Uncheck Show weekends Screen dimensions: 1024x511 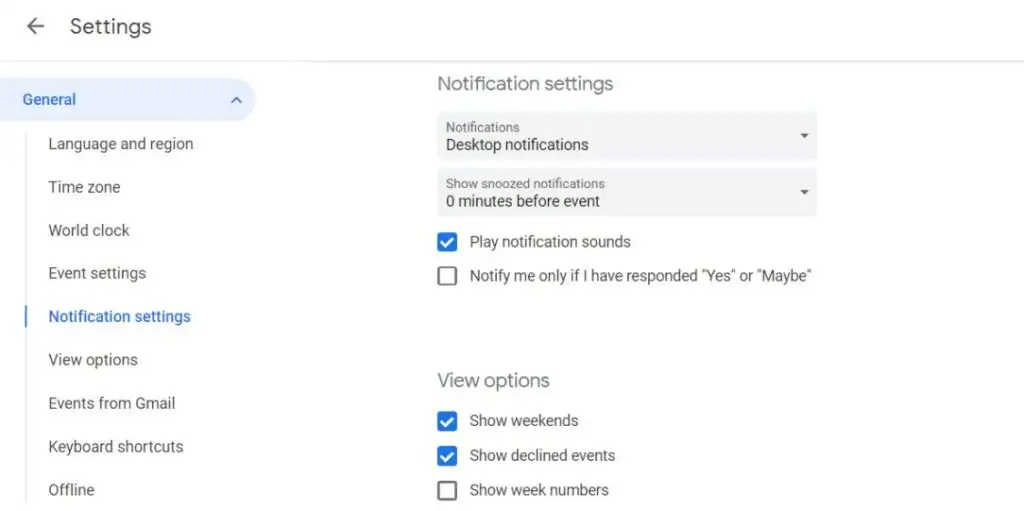[x=447, y=421]
